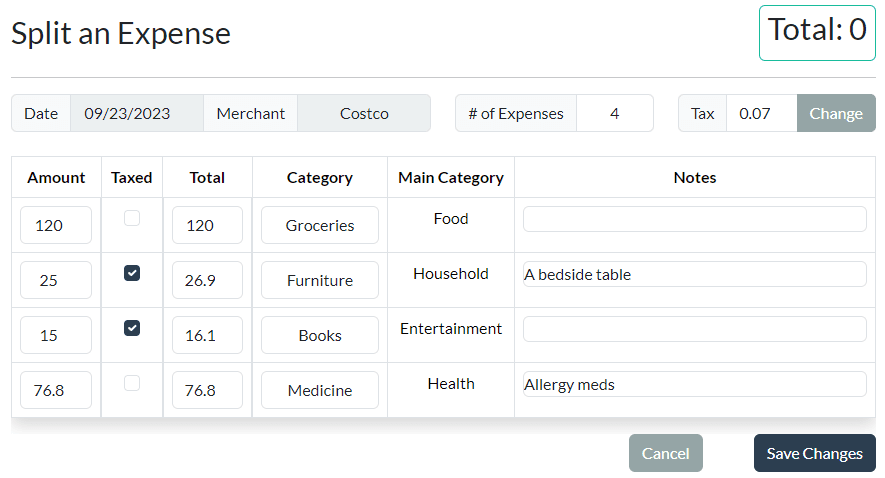This screenshot has height=478, width=885.
Task: Click the Change tax button
Action: 836,113
